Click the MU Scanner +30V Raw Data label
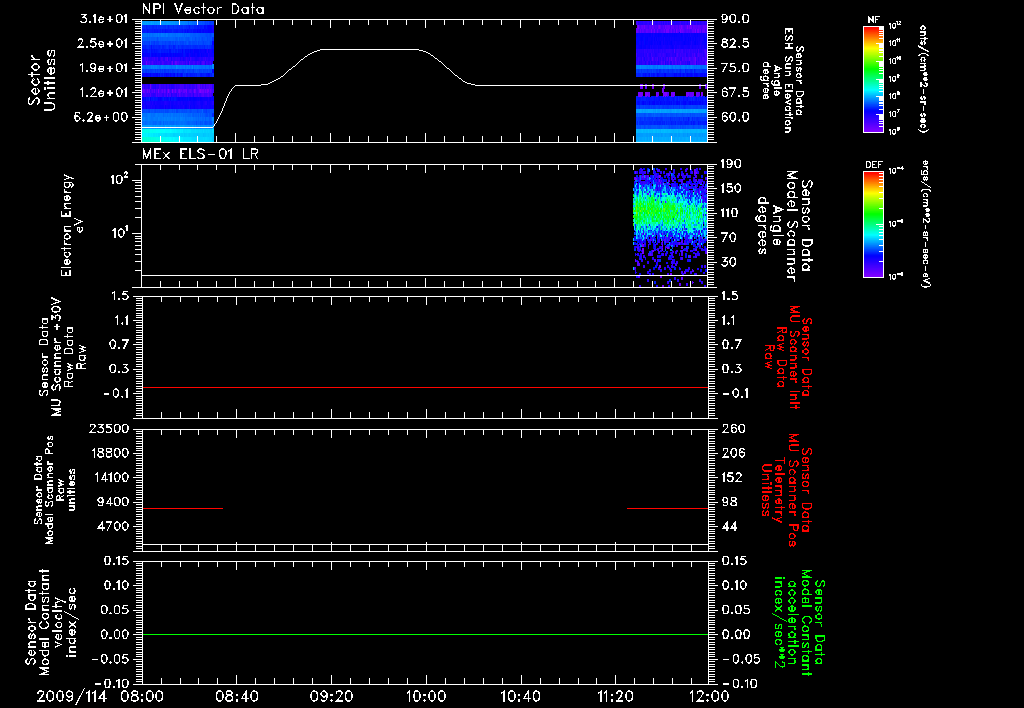Screen dimensions: 1024x708 (63, 357)
